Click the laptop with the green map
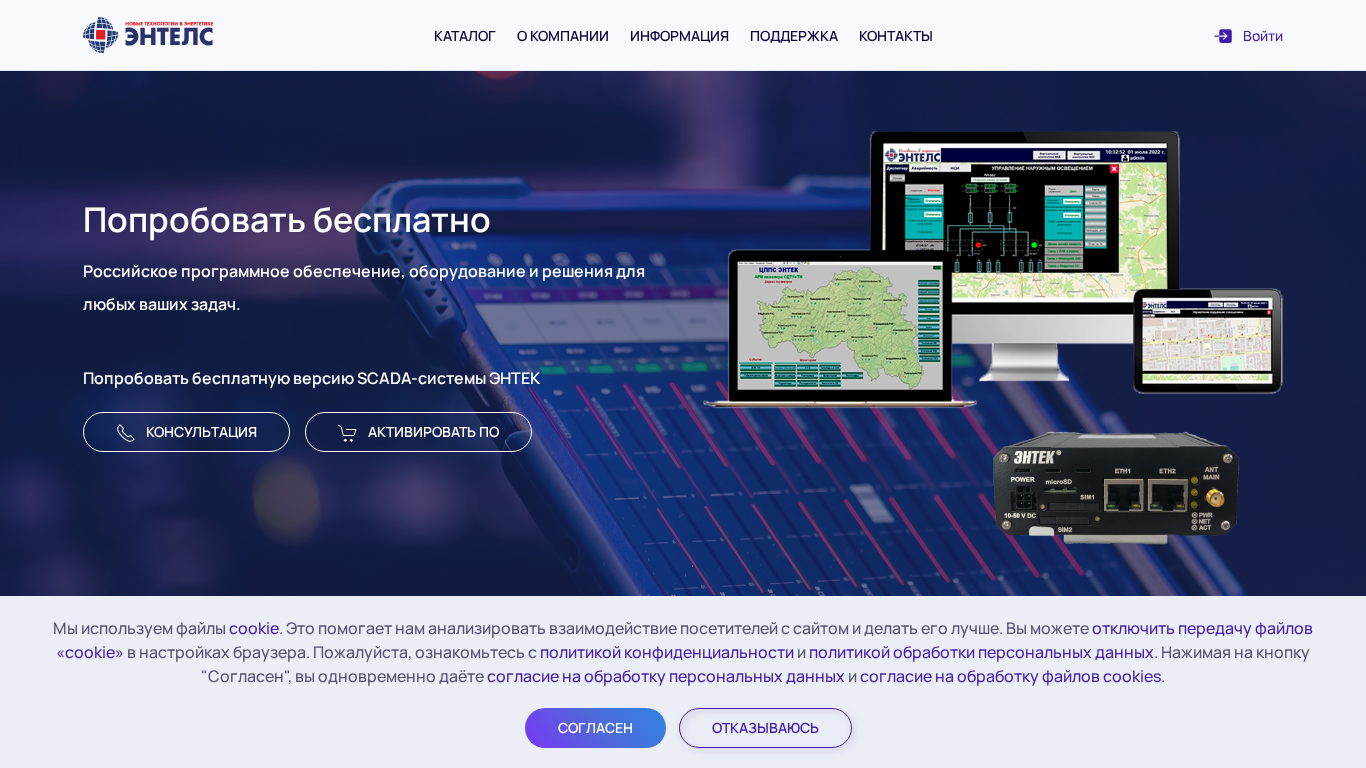 (x=840, y=329)
